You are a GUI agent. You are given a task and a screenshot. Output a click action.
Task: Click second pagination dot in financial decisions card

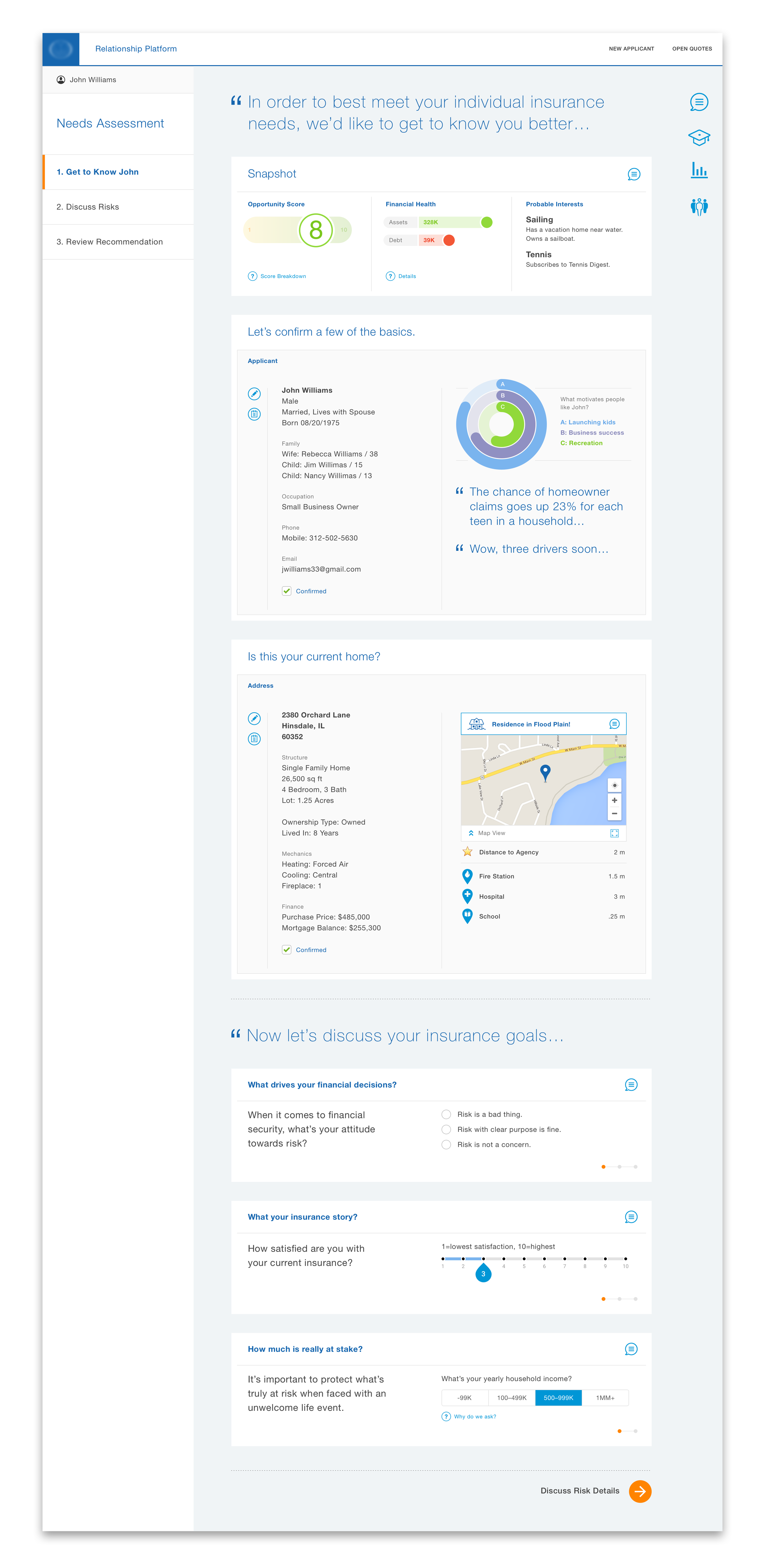click(619, 1167)
